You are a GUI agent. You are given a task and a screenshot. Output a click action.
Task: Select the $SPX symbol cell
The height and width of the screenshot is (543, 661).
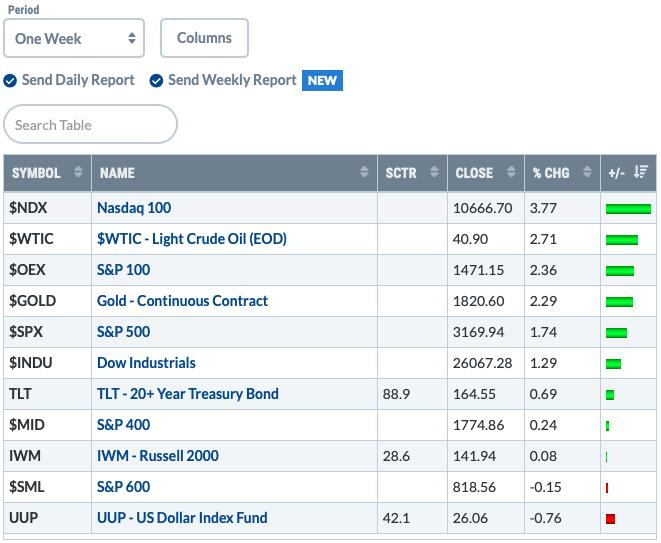[47, 332]
